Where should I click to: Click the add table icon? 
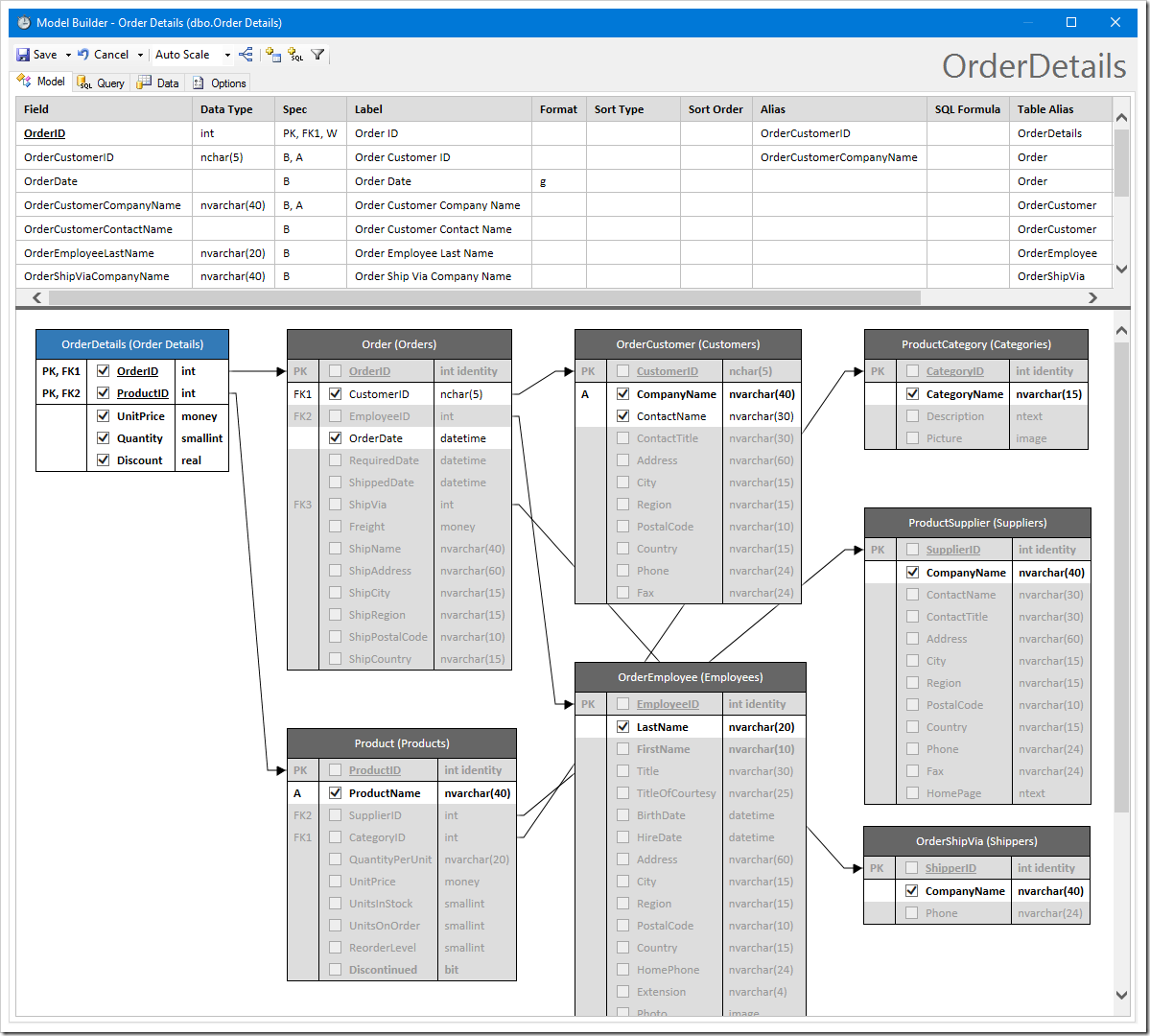[x=273, y=55]
